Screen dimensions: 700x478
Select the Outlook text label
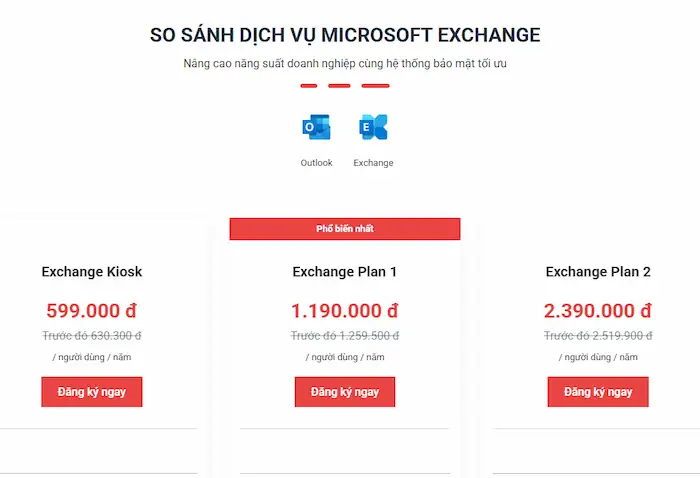tap(316, 163)
